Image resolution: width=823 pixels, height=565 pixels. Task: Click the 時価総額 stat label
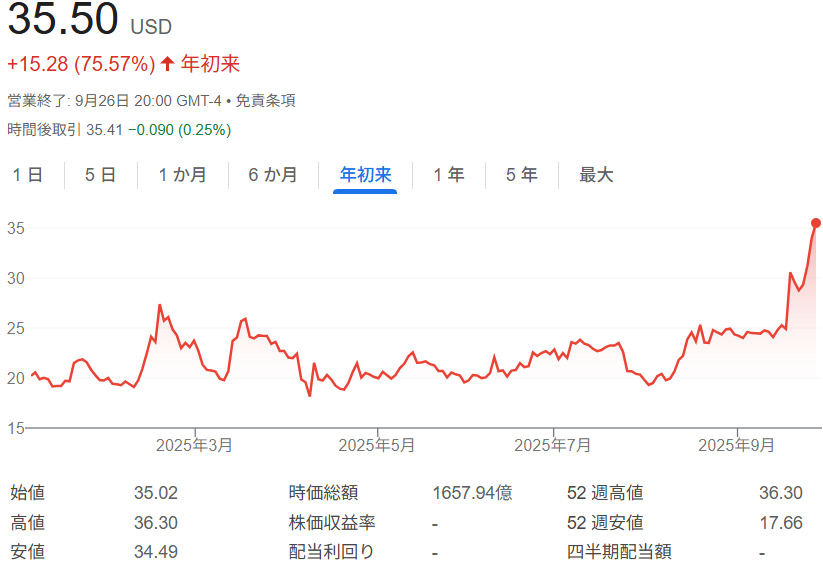tap(323, 493)
